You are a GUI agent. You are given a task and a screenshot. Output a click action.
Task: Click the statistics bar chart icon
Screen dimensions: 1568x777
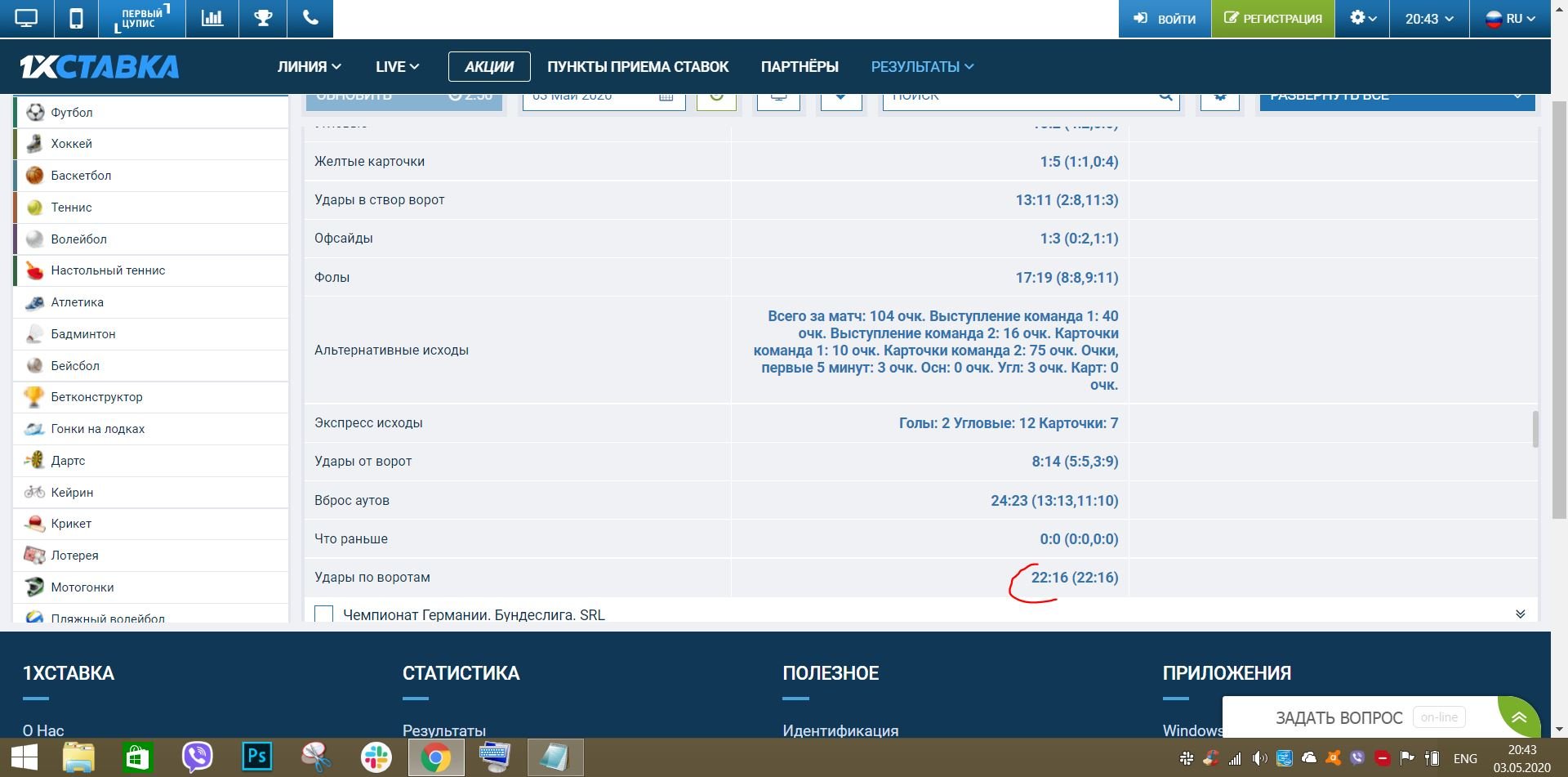[x=212, y=18]
